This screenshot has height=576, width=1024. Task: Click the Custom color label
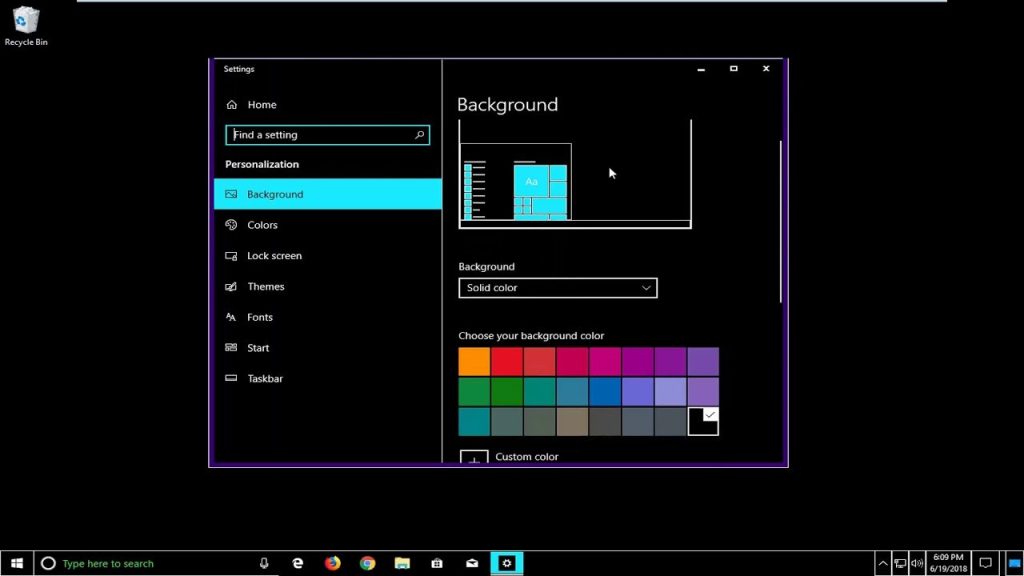click(526, 456)
